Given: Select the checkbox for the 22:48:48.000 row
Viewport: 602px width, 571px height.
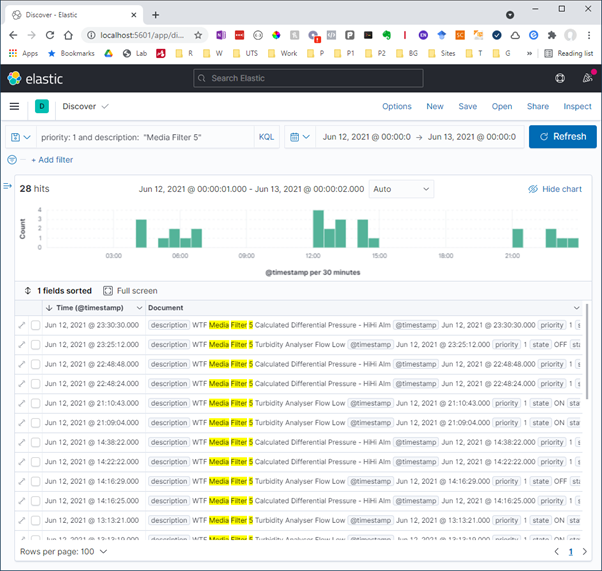Looking at the screenshot, I should 35,364.
